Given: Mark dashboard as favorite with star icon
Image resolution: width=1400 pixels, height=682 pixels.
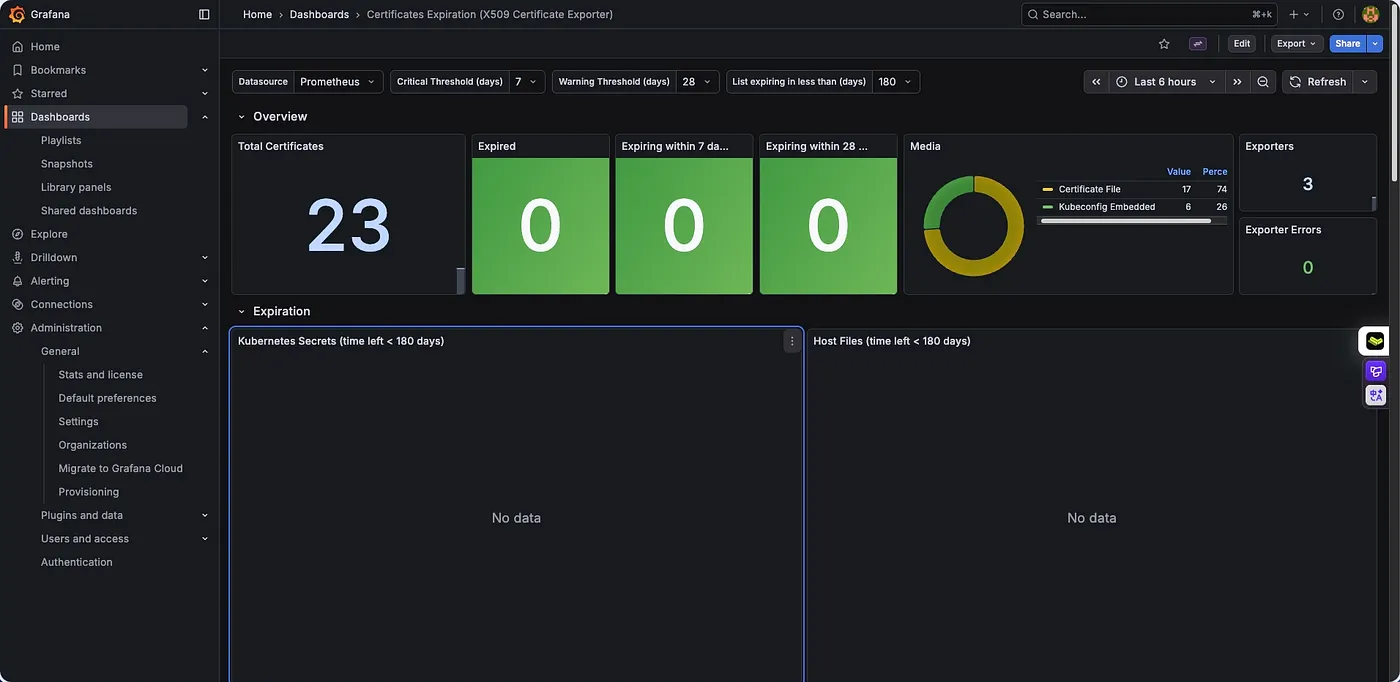Looking at the screenshot, I should pyautogui.click(x=1164, y=44).
